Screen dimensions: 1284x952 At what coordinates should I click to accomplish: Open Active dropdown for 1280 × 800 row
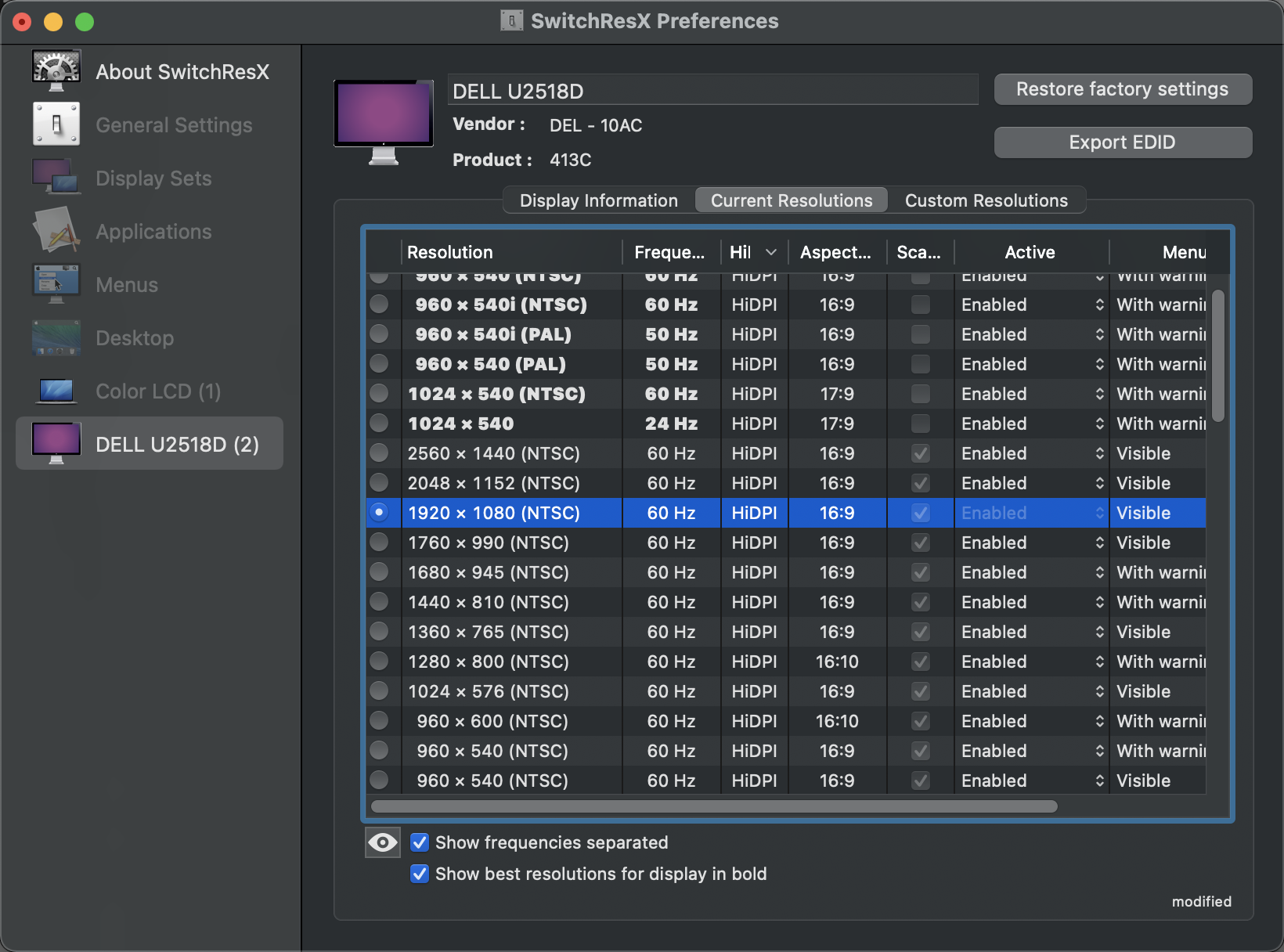(1032, 662)
